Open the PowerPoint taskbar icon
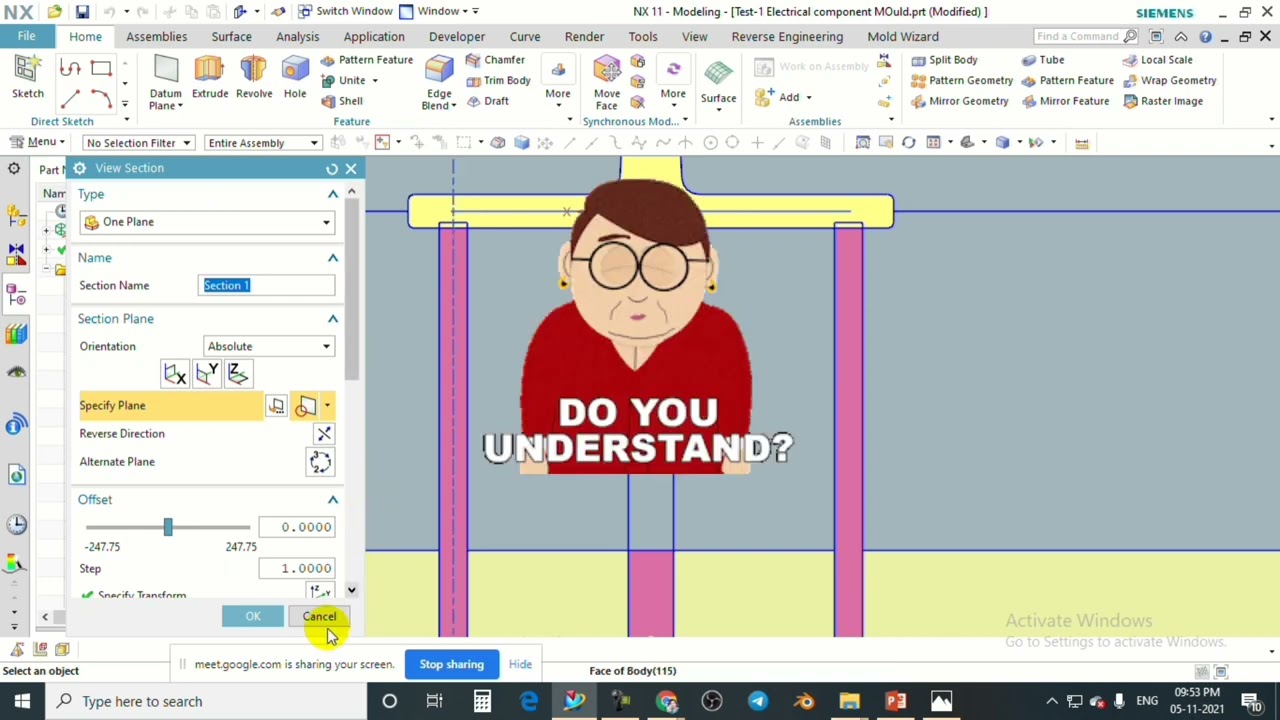 click(896, 702)
